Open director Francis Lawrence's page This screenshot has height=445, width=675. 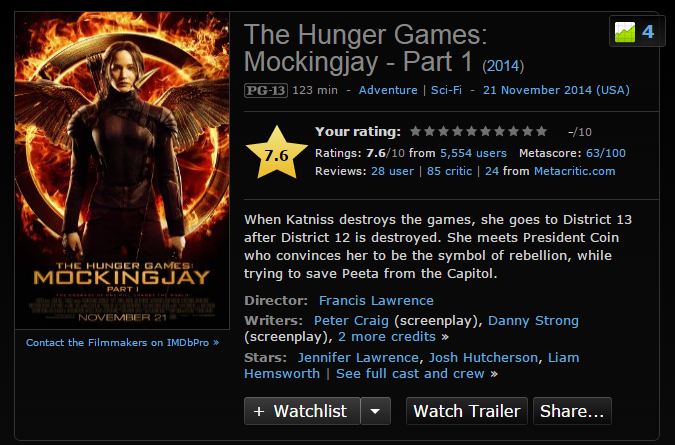[376, 300]
